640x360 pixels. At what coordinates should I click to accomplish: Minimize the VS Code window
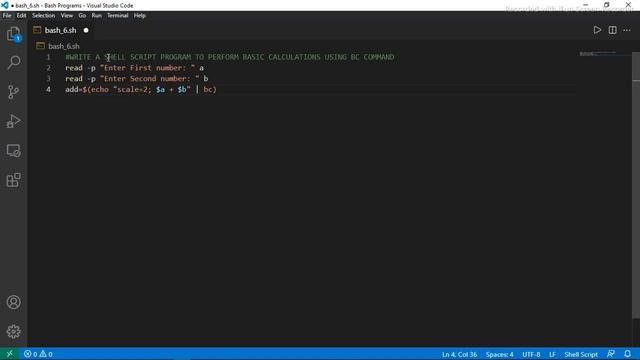pos(586,5)
